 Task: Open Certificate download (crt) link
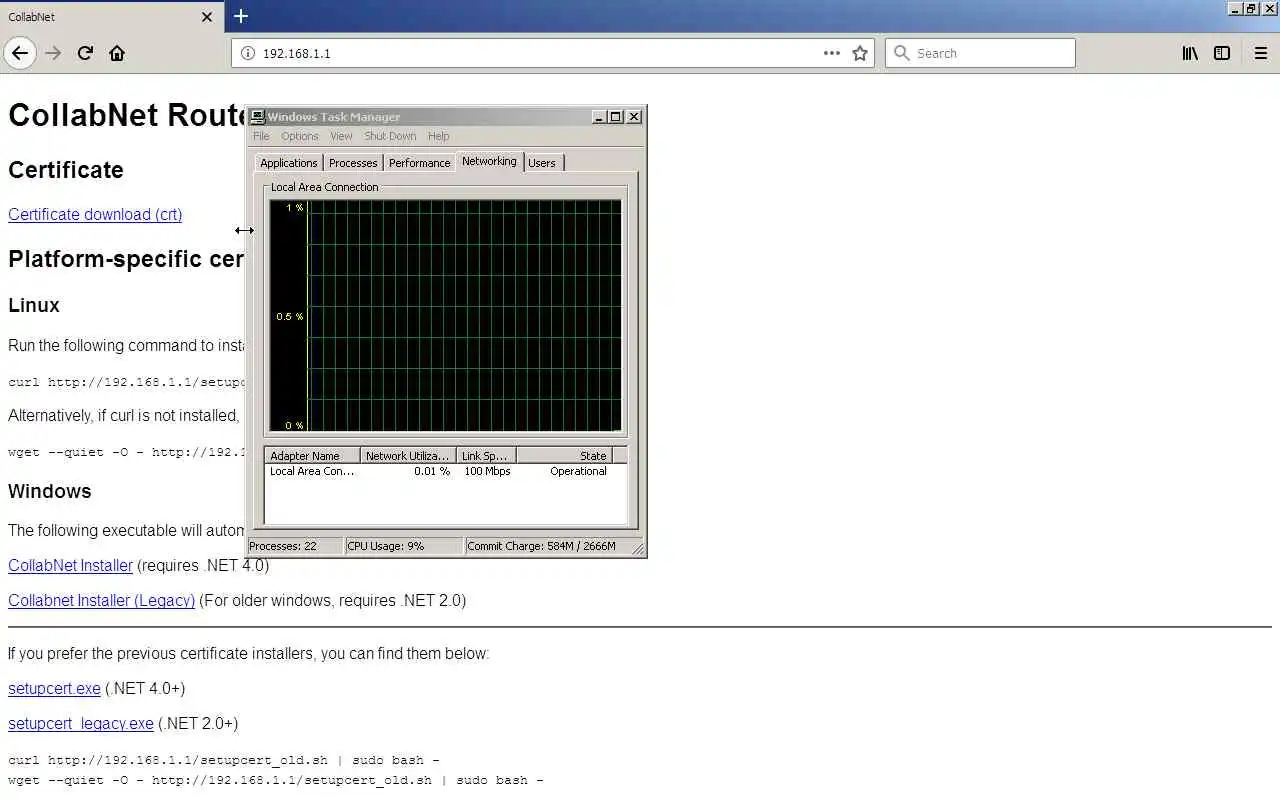point(95,214)
